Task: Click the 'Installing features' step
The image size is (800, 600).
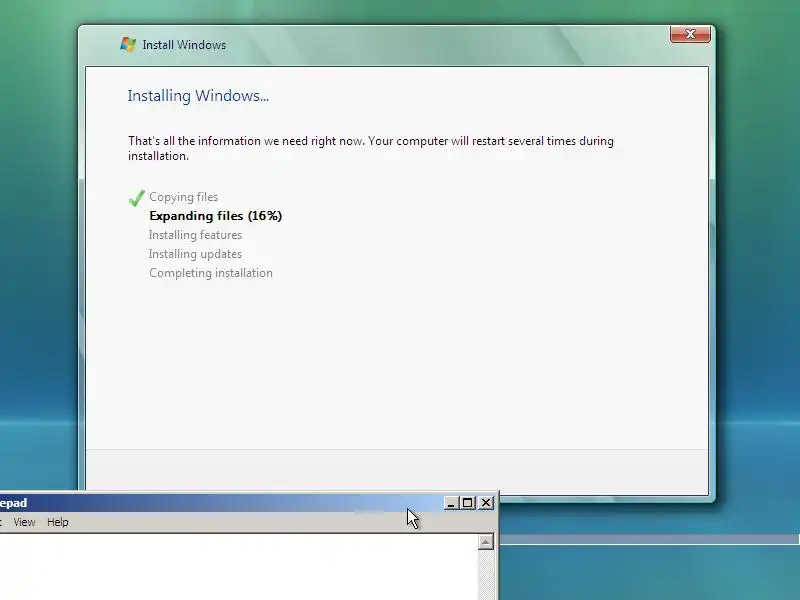Action: 195,235
